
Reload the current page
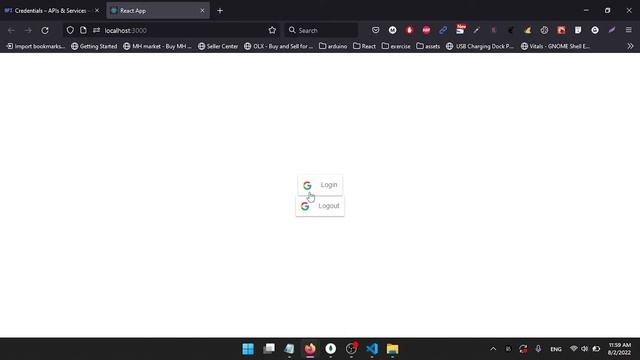pyautogui.click(x=45, y=30)
